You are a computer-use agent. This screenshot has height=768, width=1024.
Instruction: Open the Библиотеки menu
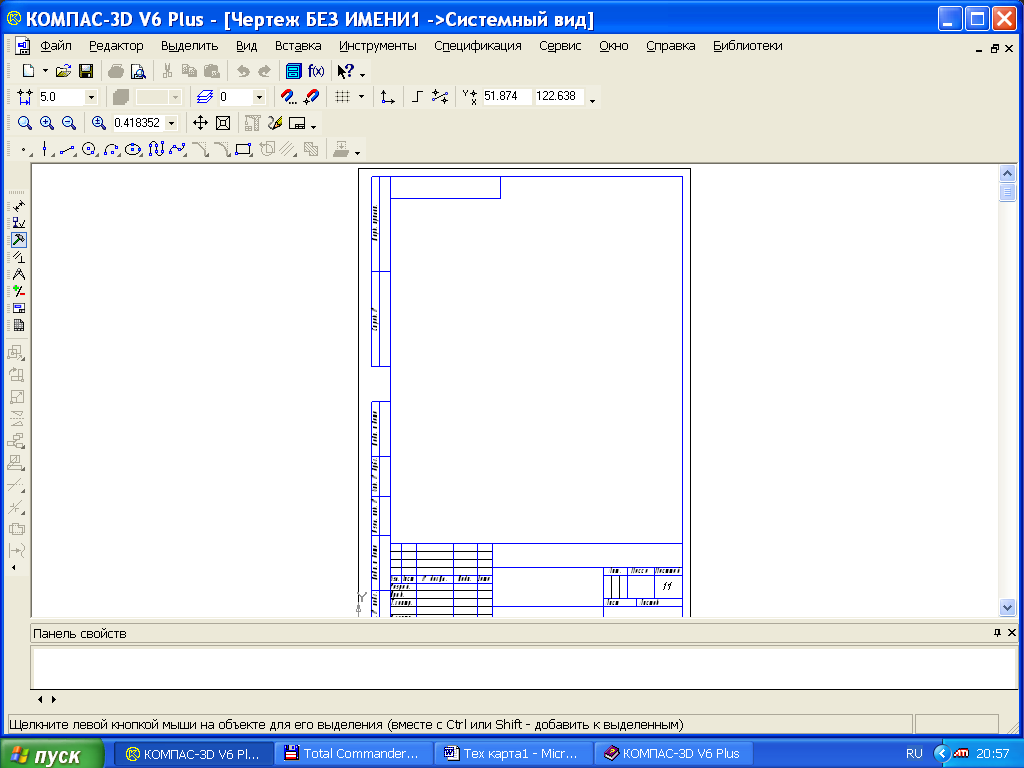747,46
